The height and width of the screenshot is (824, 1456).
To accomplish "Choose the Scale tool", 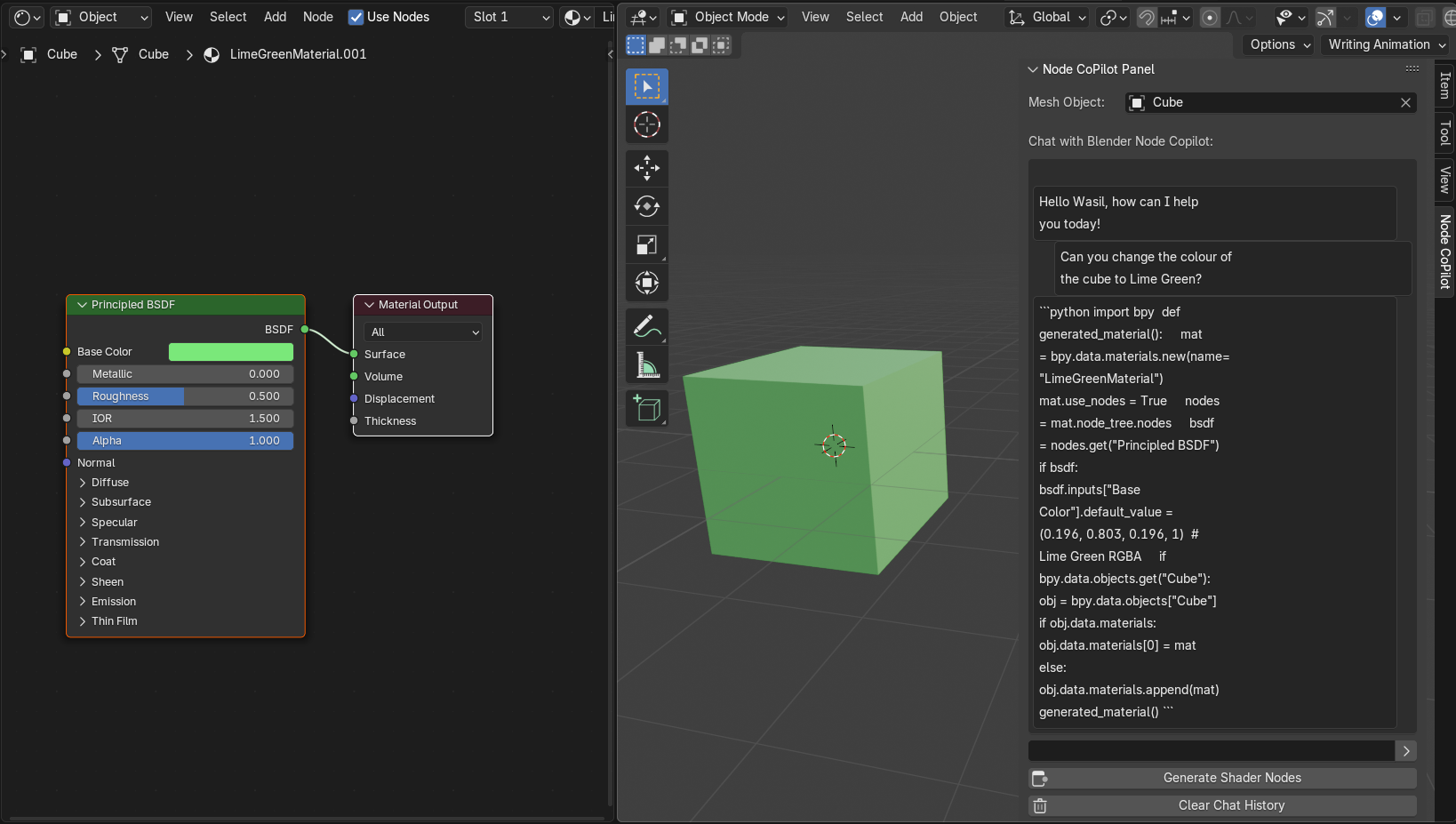I will (646, 245).
